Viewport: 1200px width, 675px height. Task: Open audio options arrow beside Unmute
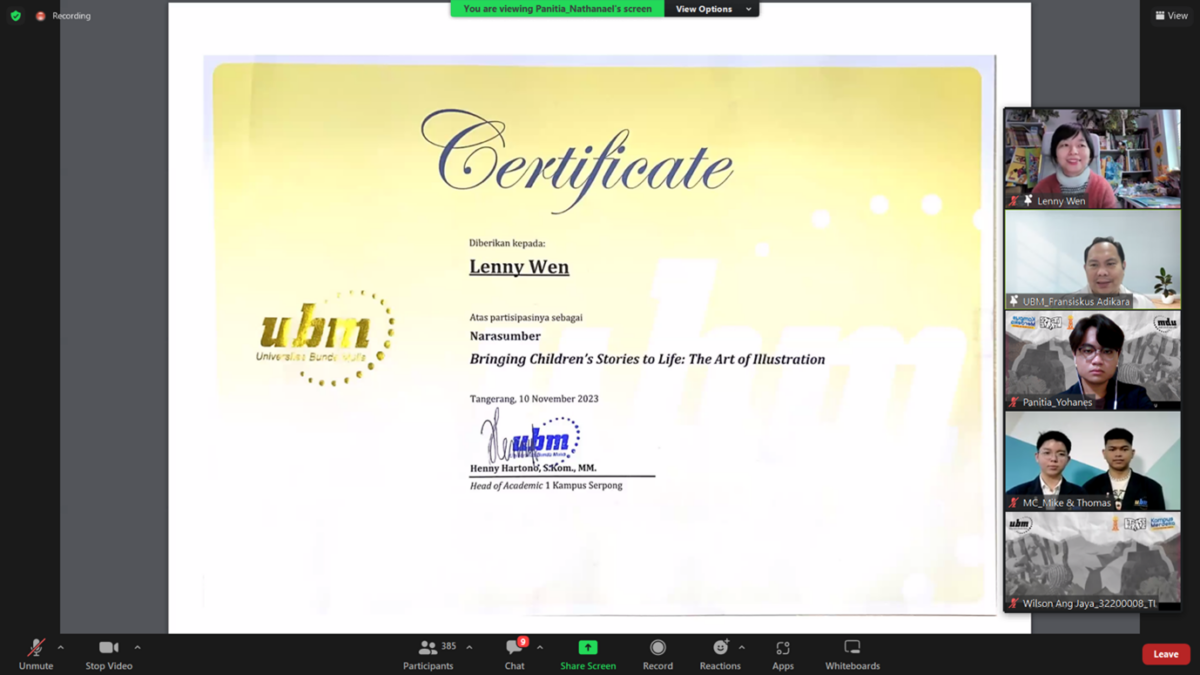click(x=61, y=647)
